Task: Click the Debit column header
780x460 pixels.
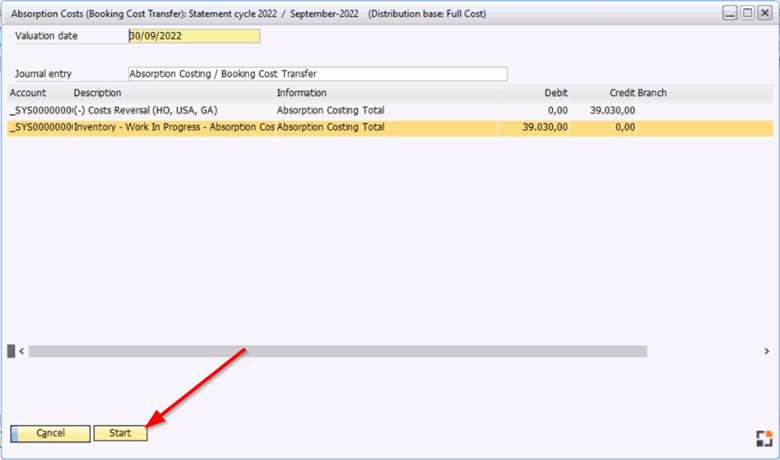Action: tap(556, 93)
